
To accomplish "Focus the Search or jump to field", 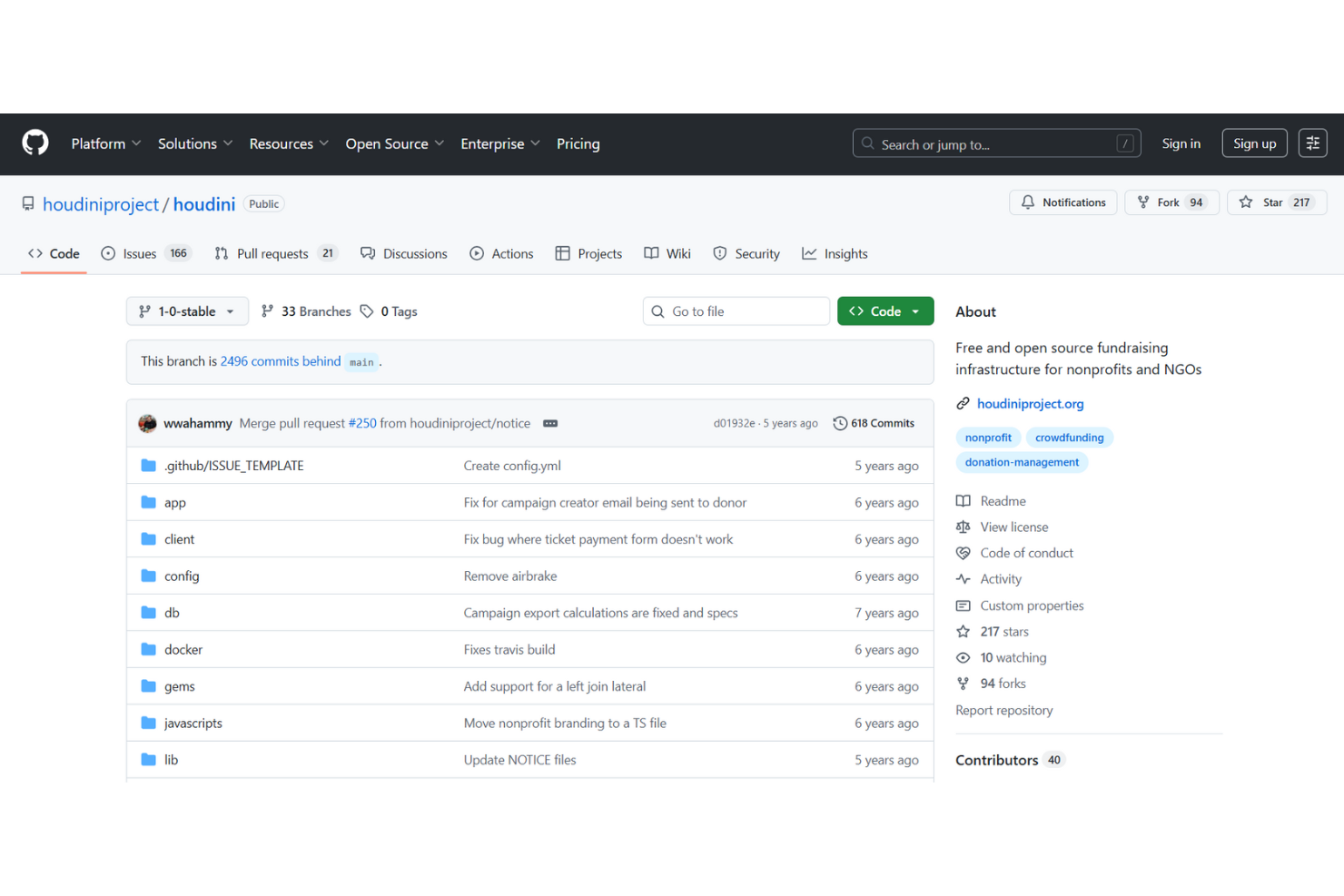I will point(996,143).
